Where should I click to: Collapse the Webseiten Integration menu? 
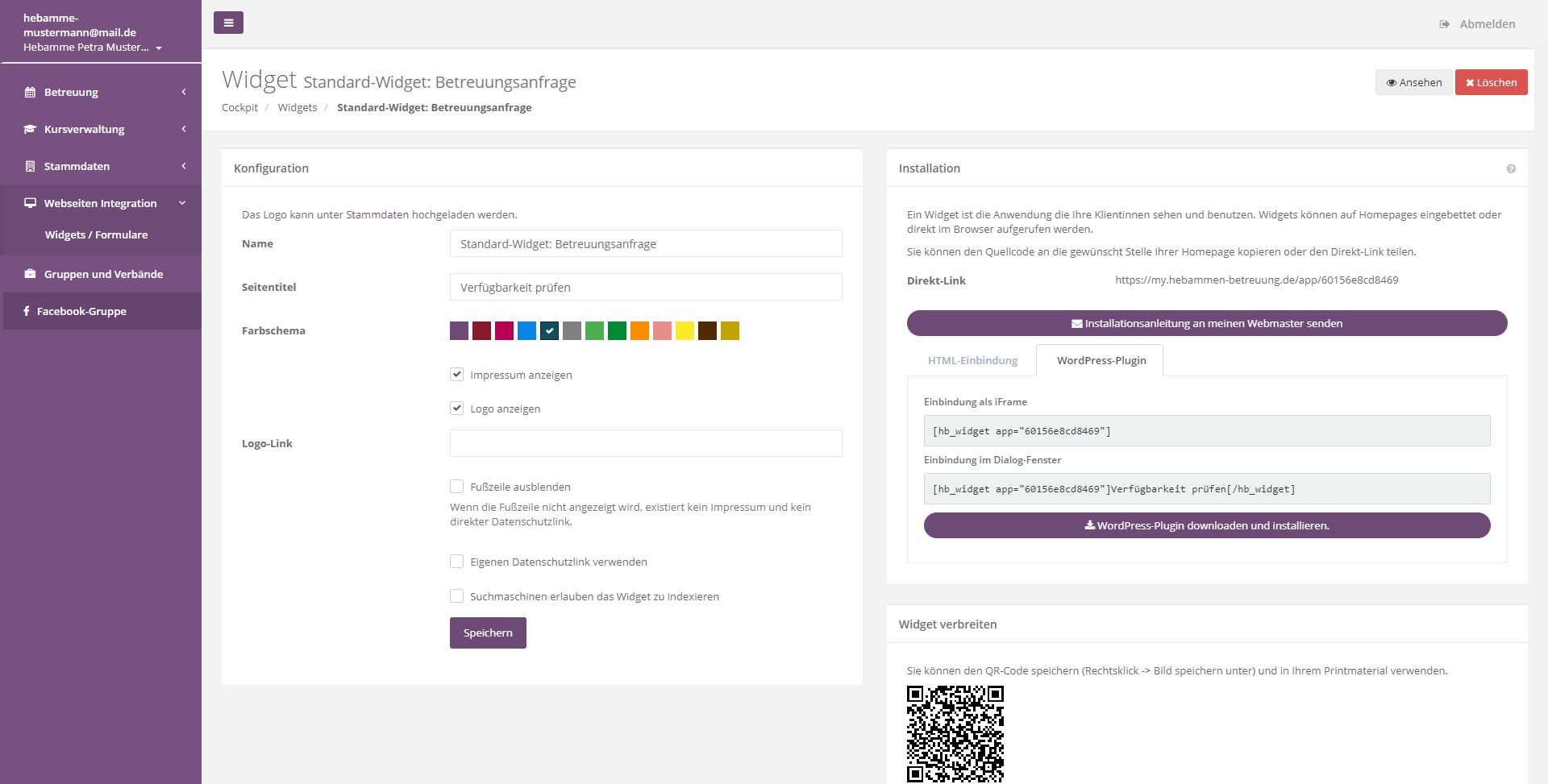182,203
